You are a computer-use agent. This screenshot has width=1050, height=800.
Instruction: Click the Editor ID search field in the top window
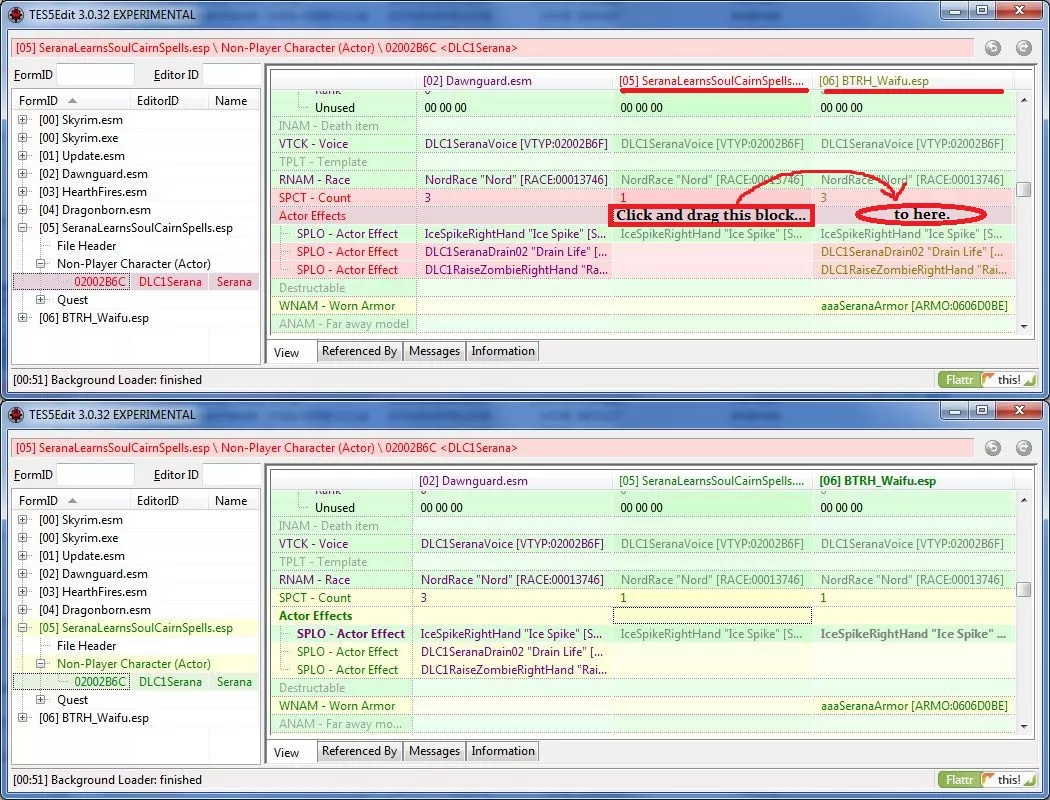pos(232,74)
